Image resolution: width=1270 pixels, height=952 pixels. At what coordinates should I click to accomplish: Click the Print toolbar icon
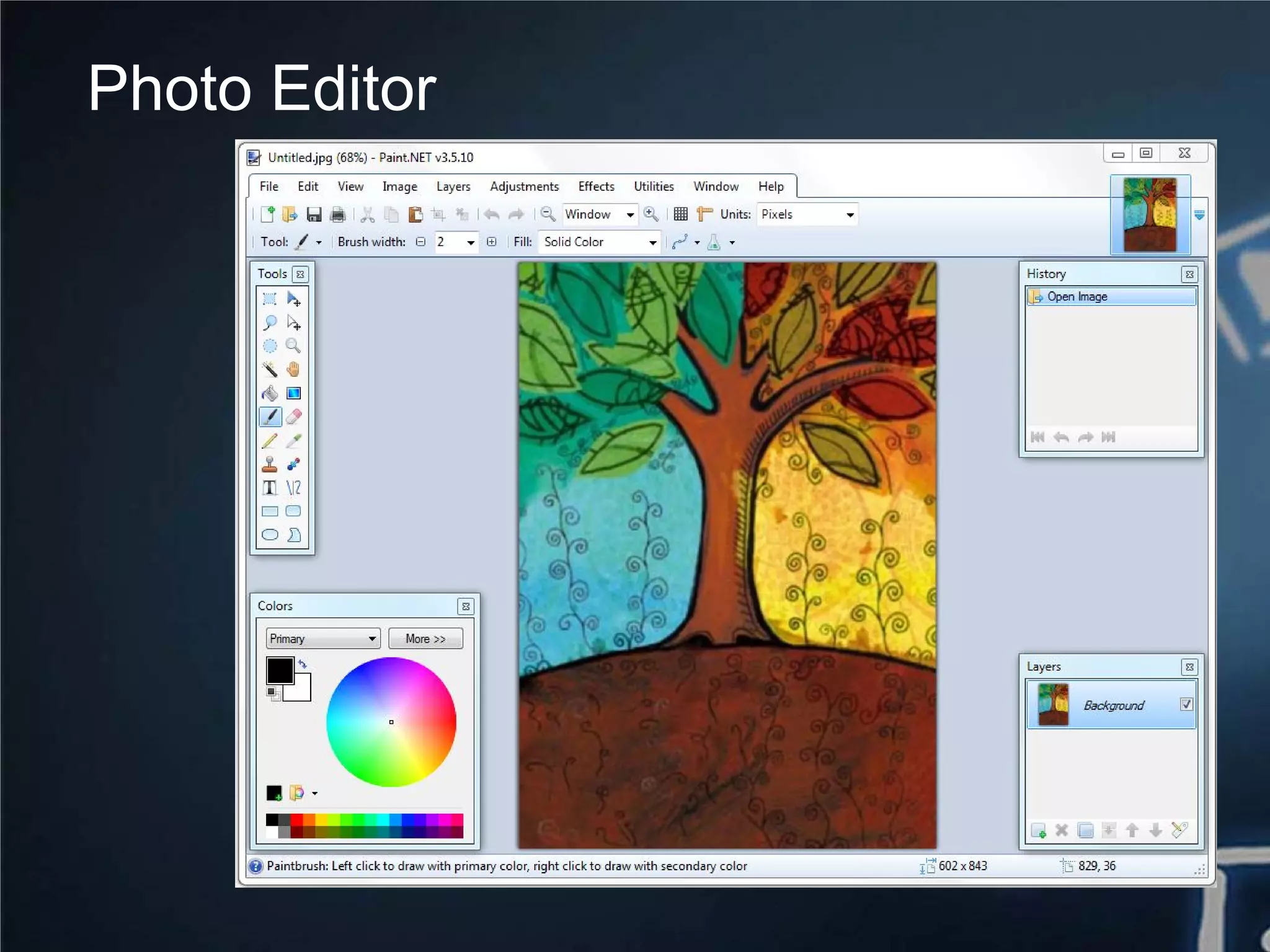tap(337, 214)
